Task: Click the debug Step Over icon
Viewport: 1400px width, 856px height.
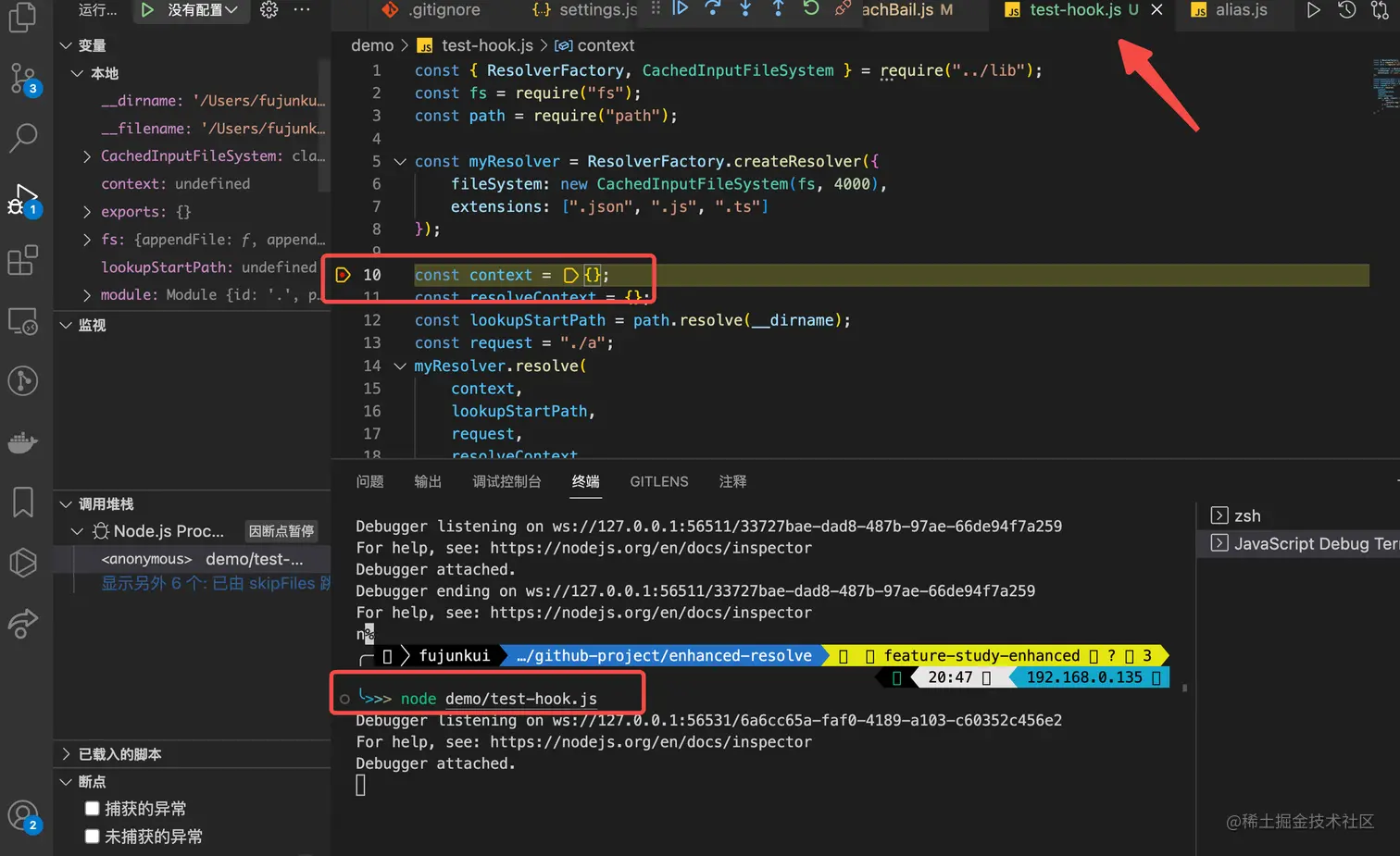Action: 712,9
